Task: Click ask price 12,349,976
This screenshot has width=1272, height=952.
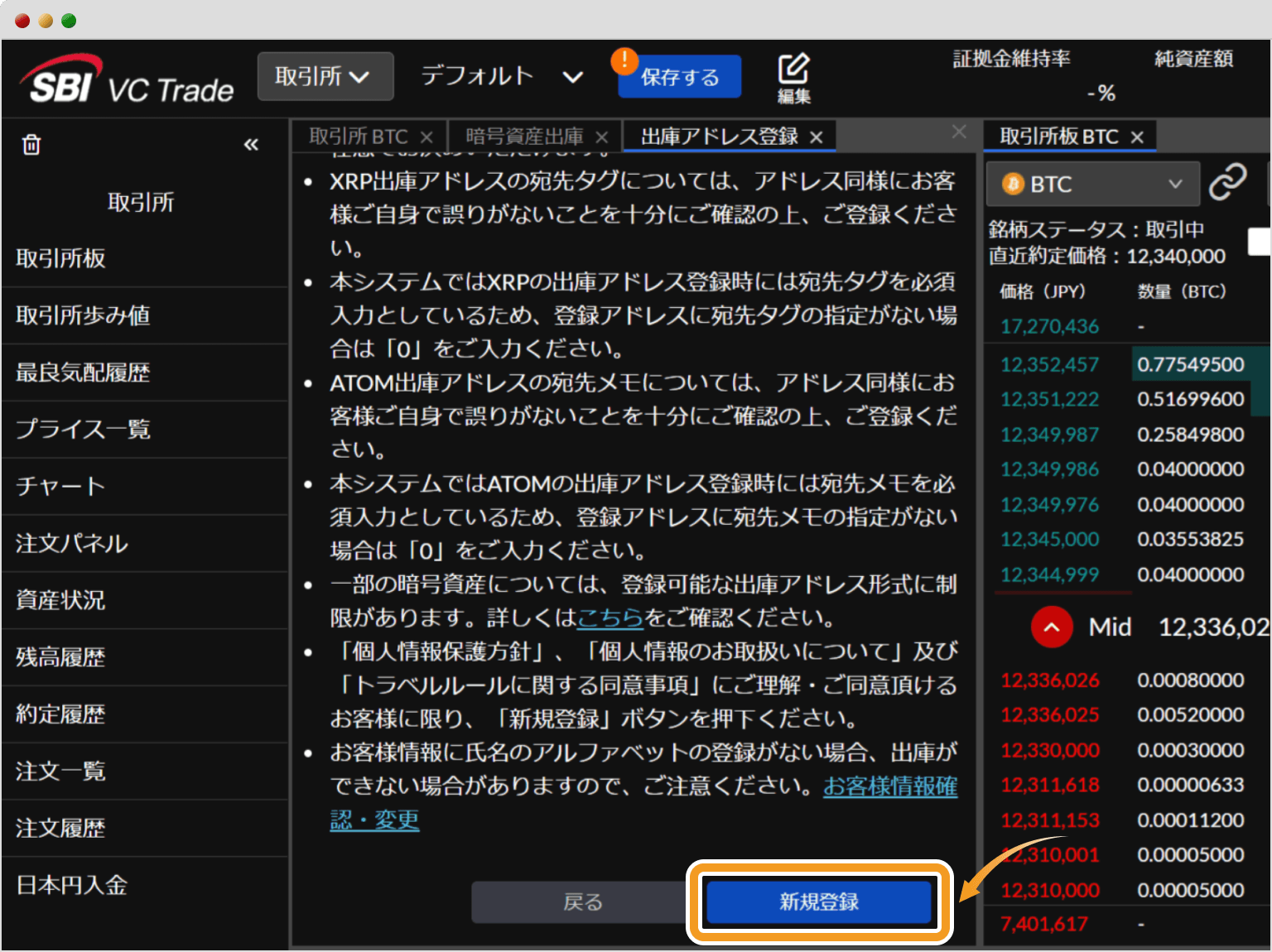Action: tap(1049, 504)
